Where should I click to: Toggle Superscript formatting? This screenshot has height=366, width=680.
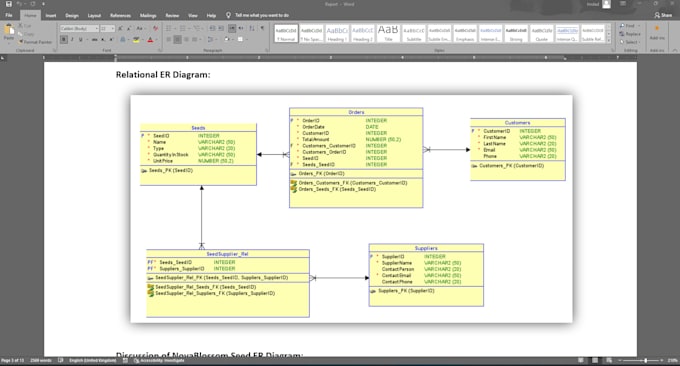pyautogui.click(x=111, y=39)
